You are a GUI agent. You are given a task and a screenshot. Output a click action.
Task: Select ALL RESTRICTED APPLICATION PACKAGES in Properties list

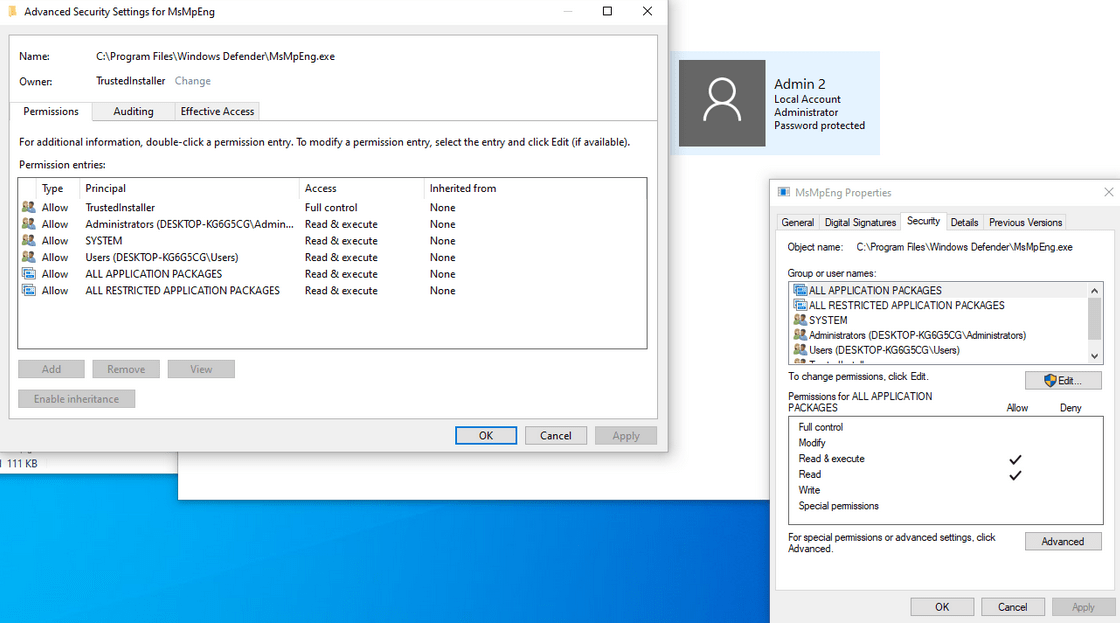(939, 305)
